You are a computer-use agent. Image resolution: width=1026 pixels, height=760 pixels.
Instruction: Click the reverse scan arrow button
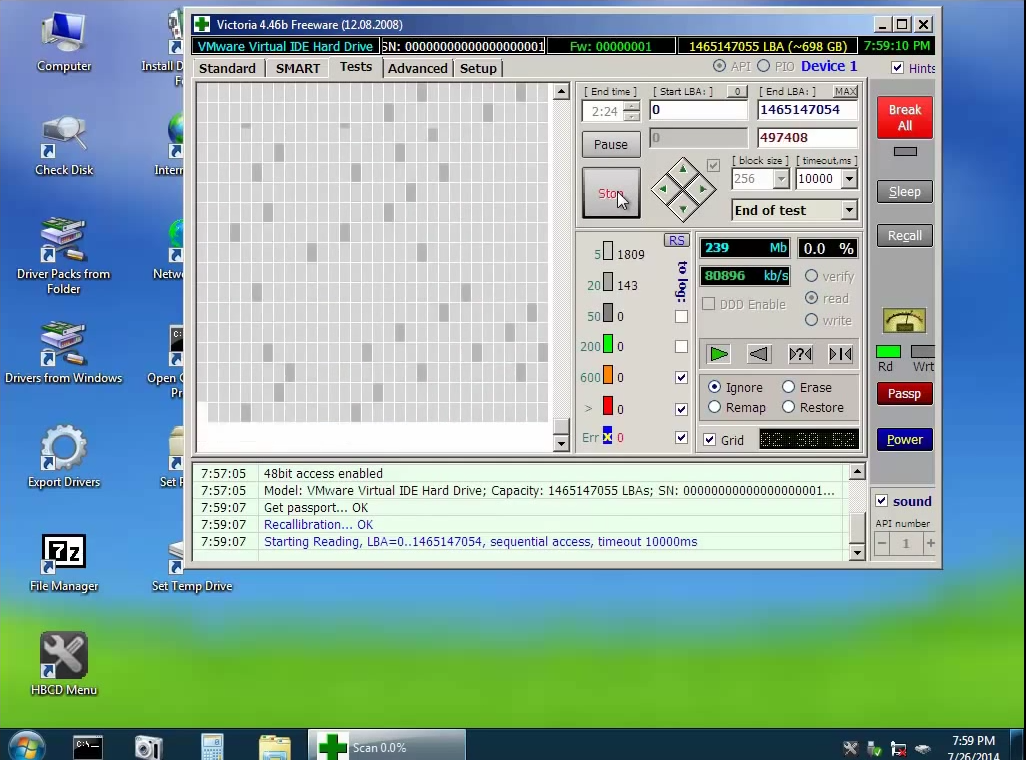tap(759, 354)
